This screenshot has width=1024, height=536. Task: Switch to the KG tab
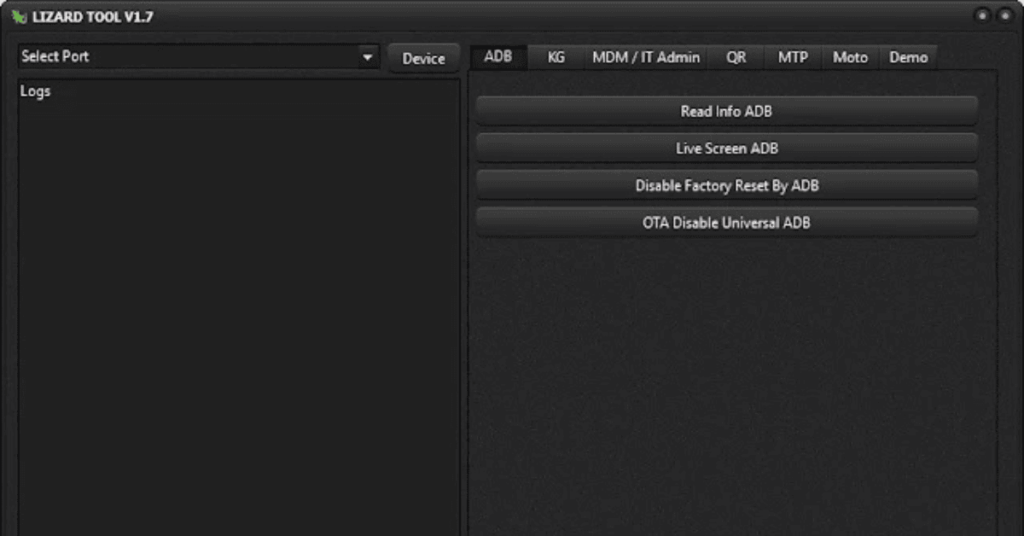(x=556, y=57)
